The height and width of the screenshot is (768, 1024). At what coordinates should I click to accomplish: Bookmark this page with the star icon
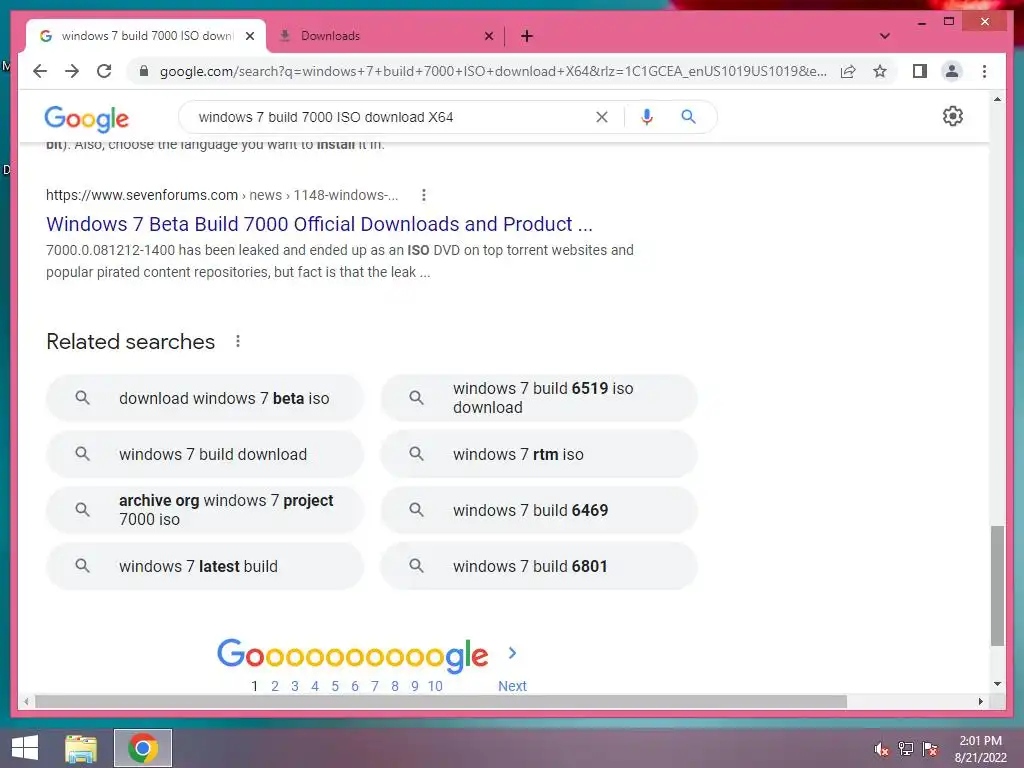point(880,71)
